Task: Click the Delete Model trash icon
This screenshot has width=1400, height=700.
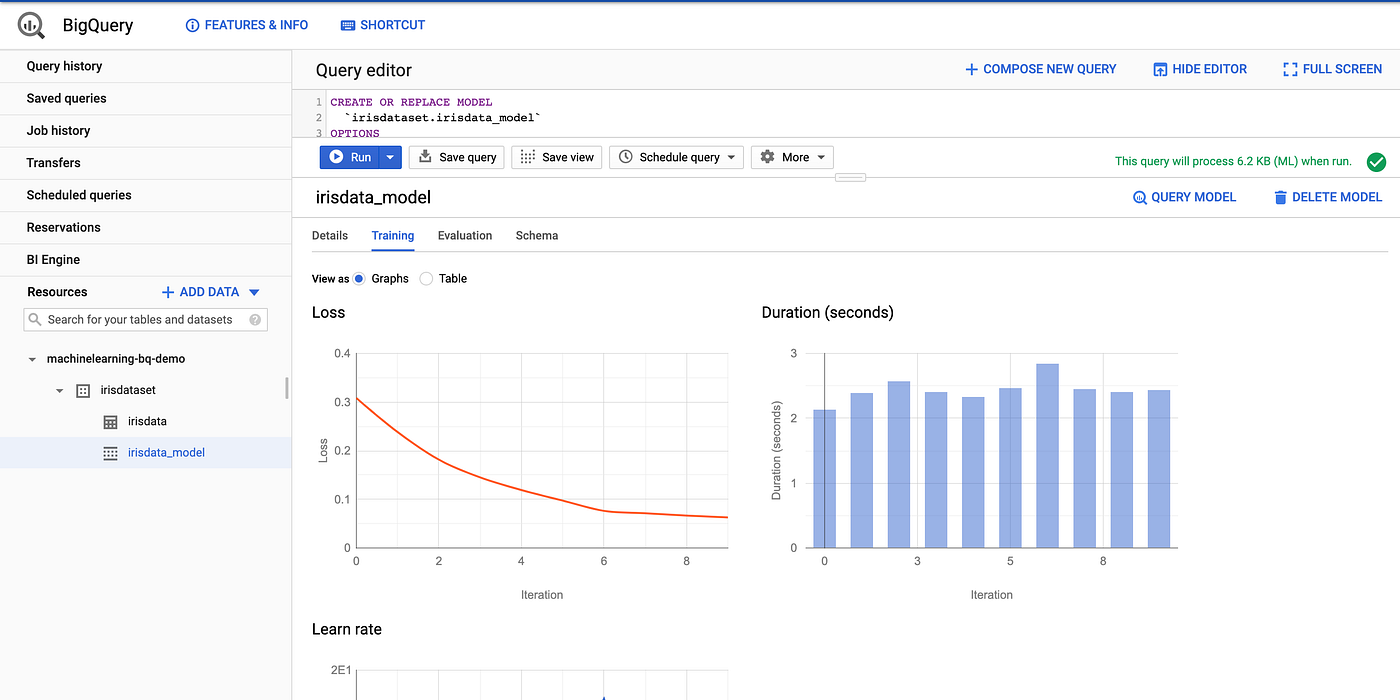Action: (1282, 197)
